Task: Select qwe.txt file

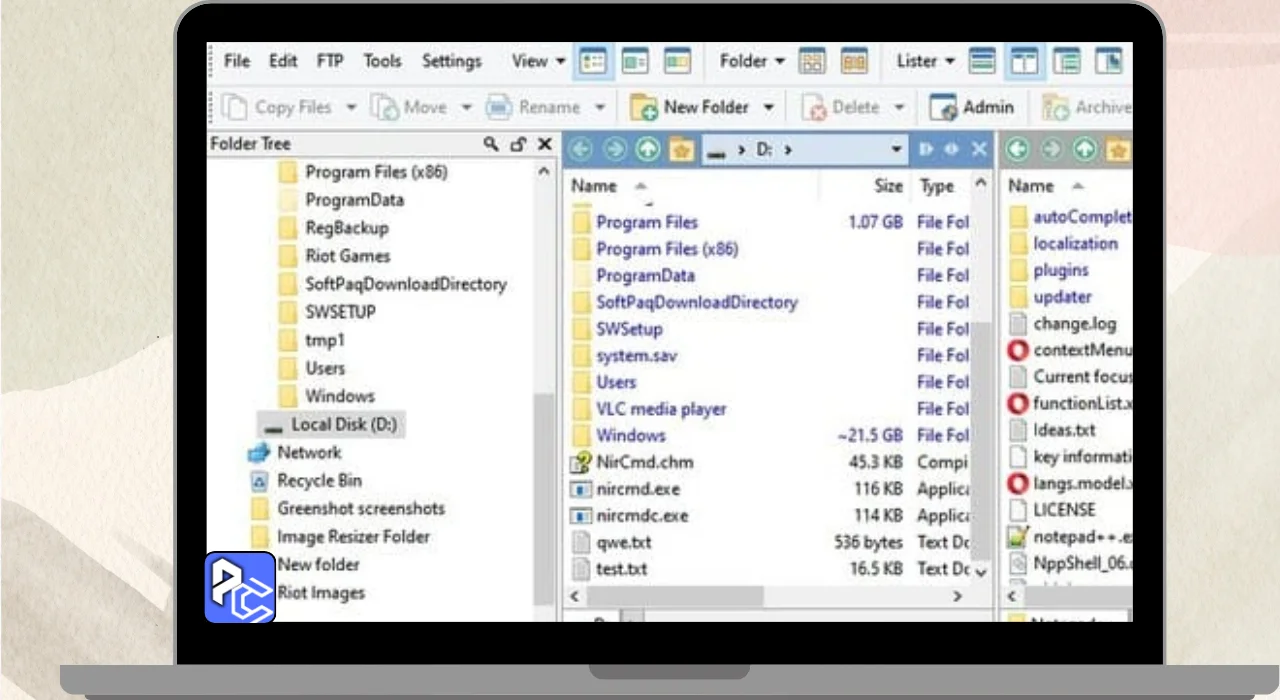Action: point(611,542)
